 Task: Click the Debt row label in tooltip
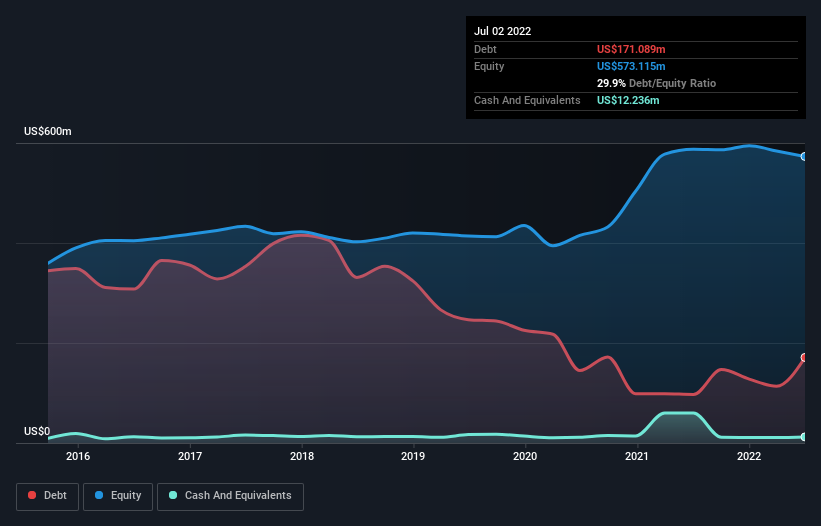(x=485, y=49)
